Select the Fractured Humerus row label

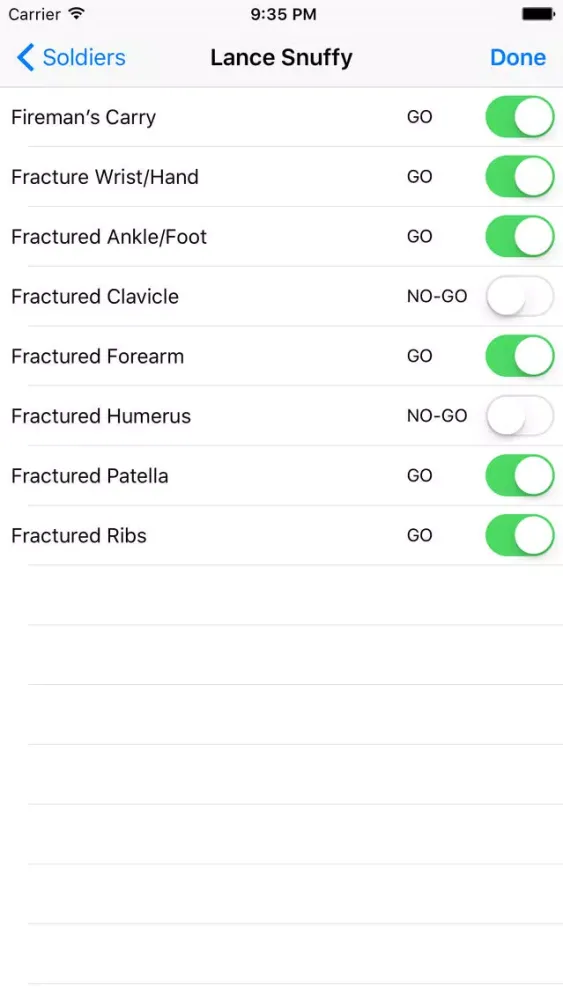101,416
